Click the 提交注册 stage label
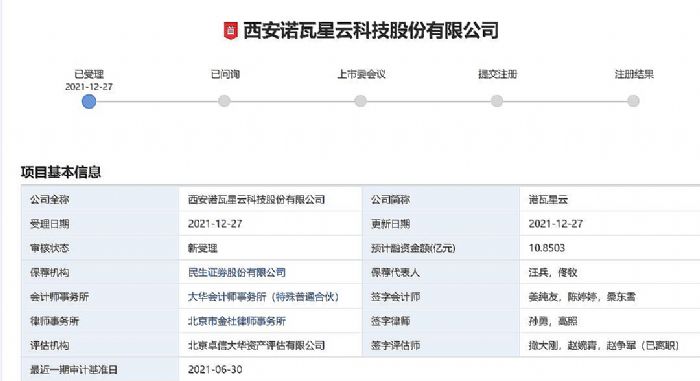Screen dimensions: 700x381 (497, 74)
